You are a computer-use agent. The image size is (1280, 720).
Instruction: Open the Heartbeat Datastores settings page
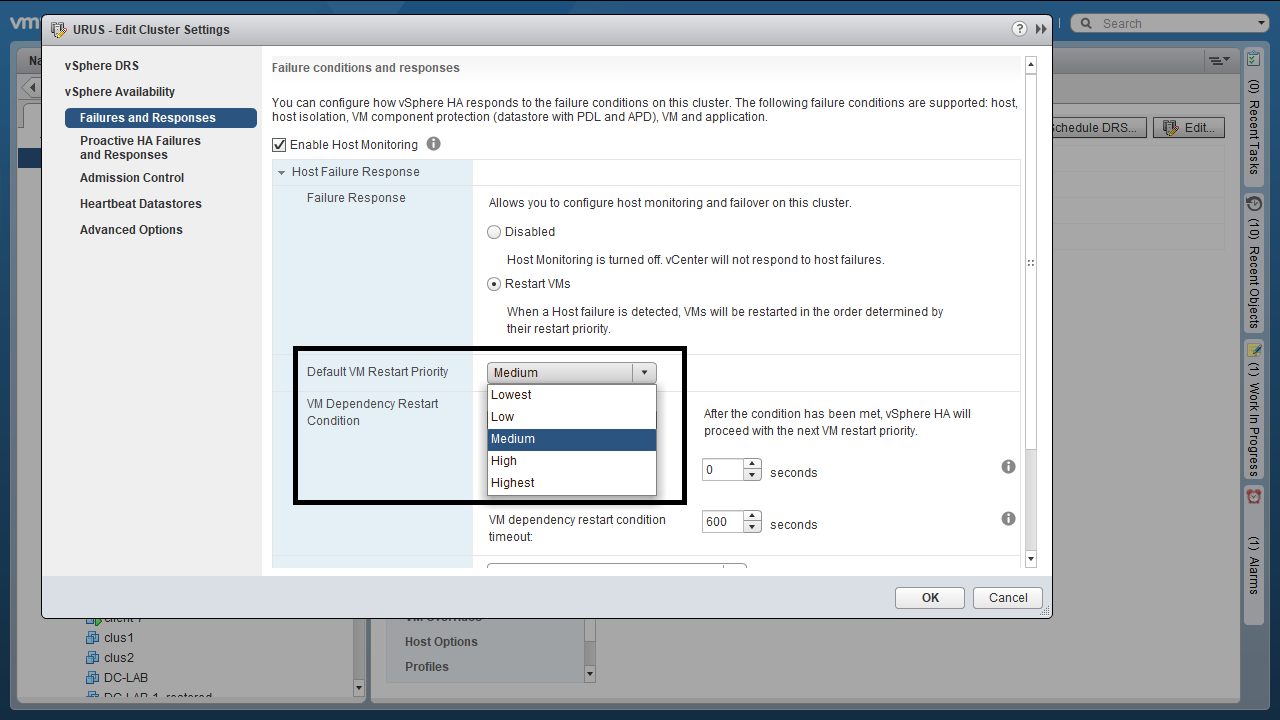141,204
